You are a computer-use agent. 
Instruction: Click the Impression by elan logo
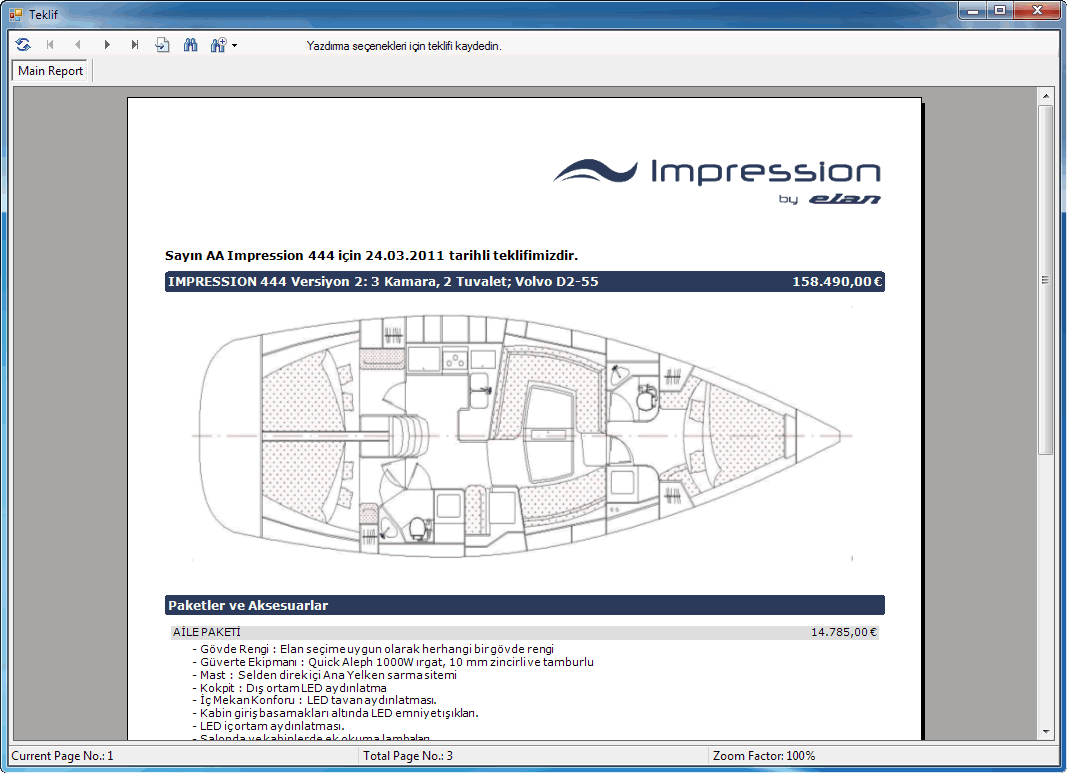click(x=717, y=181)
